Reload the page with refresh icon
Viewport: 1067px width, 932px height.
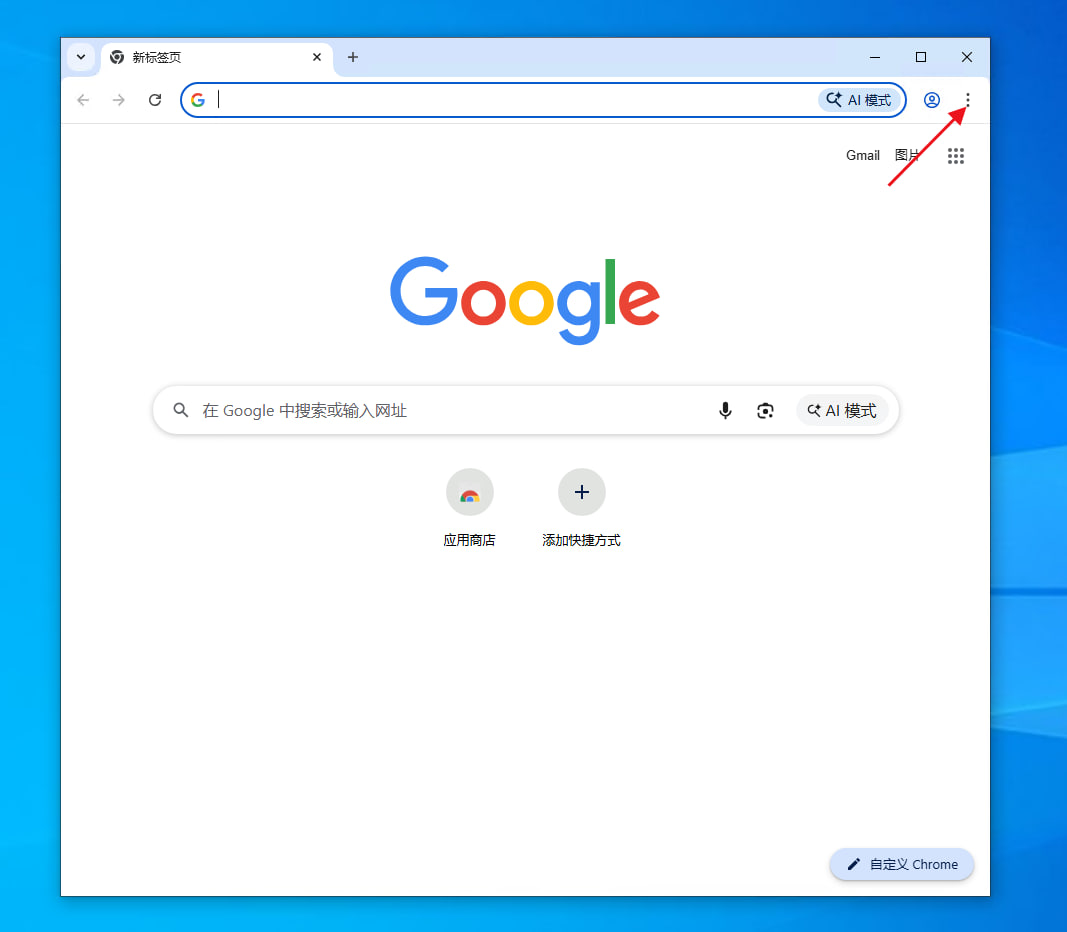(x=155, y=100)
